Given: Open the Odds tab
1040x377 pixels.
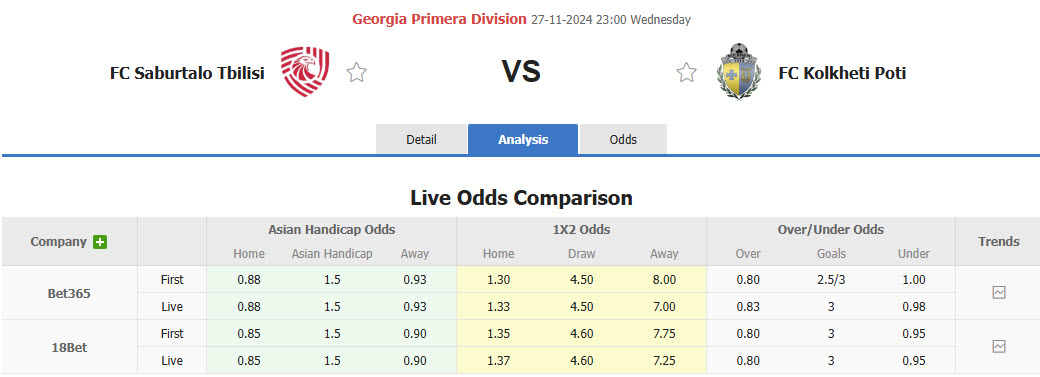Looking at the screenshot, I should (x=623, y=139).
